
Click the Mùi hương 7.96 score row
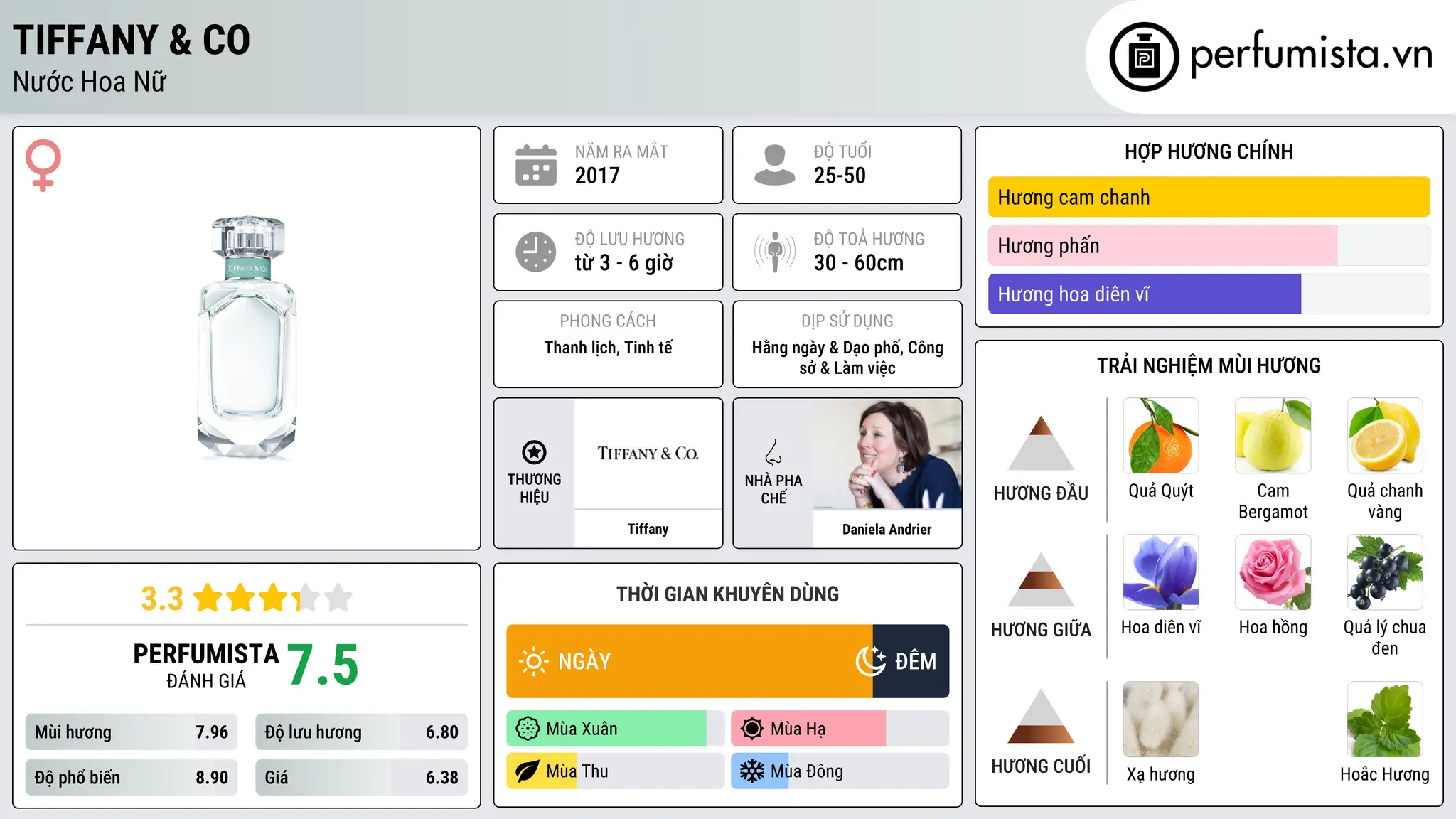[132, 732]
